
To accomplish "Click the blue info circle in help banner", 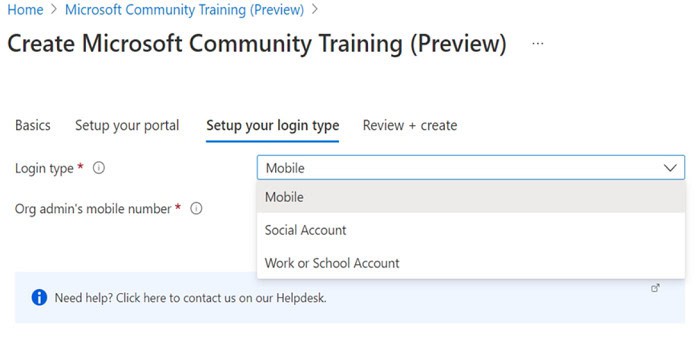I will tap(39, 297).
